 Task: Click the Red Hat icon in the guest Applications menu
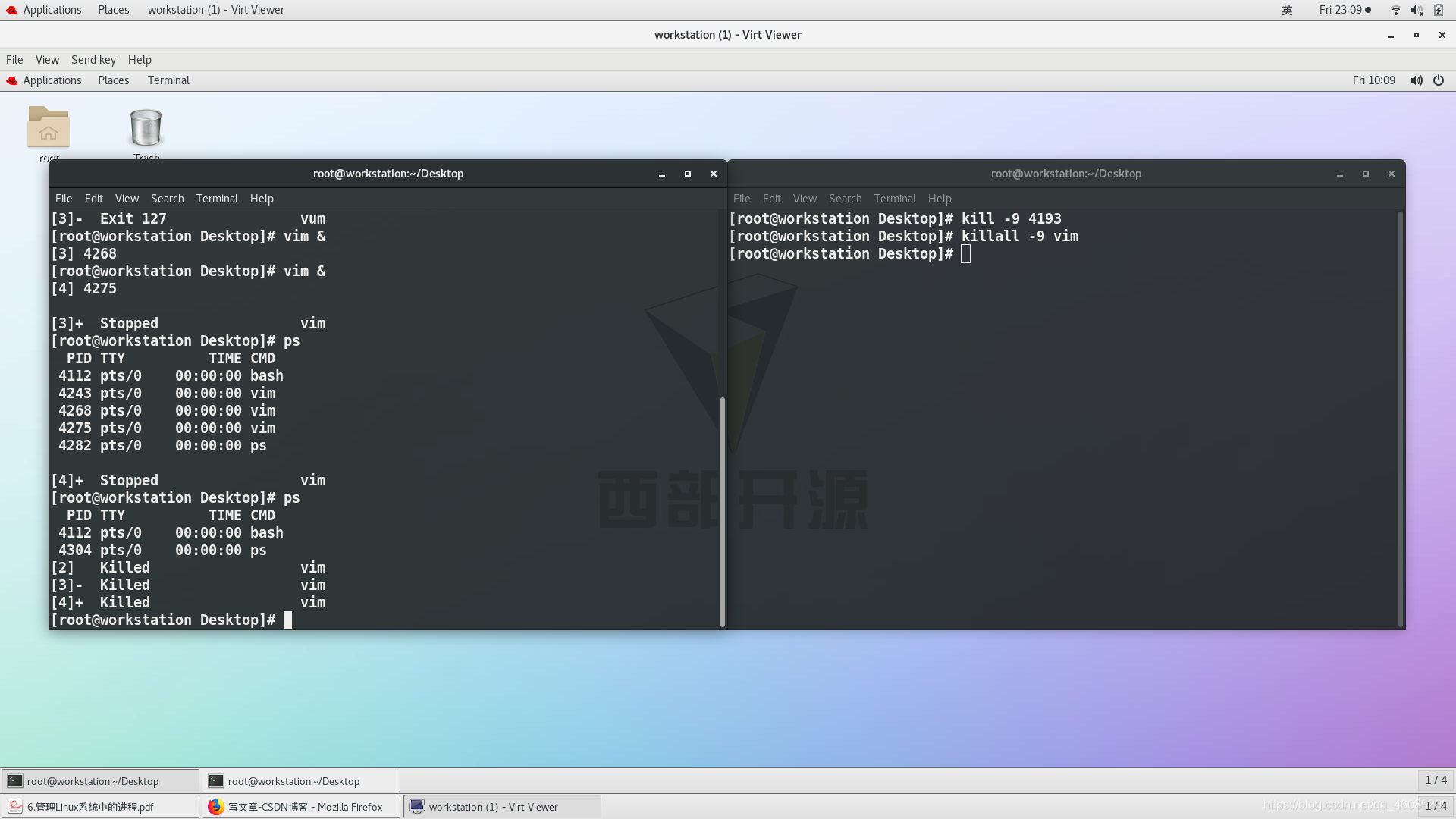click(x=11, y=80)
